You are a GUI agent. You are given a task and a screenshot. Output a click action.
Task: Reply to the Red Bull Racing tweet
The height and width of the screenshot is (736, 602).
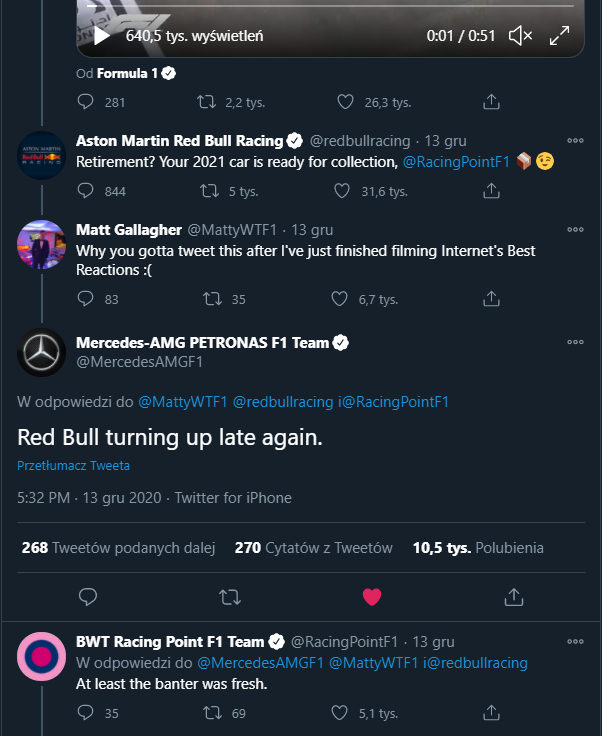(86, 191)
